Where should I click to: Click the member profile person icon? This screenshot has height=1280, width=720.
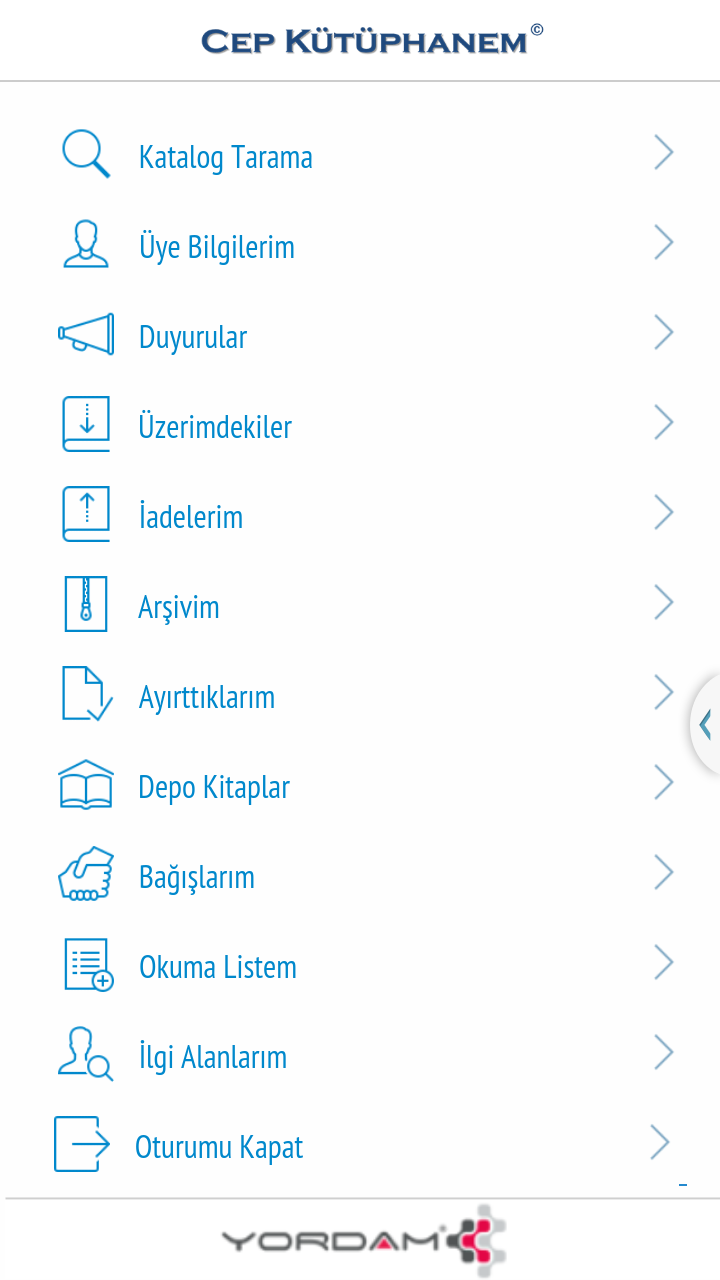86,245
